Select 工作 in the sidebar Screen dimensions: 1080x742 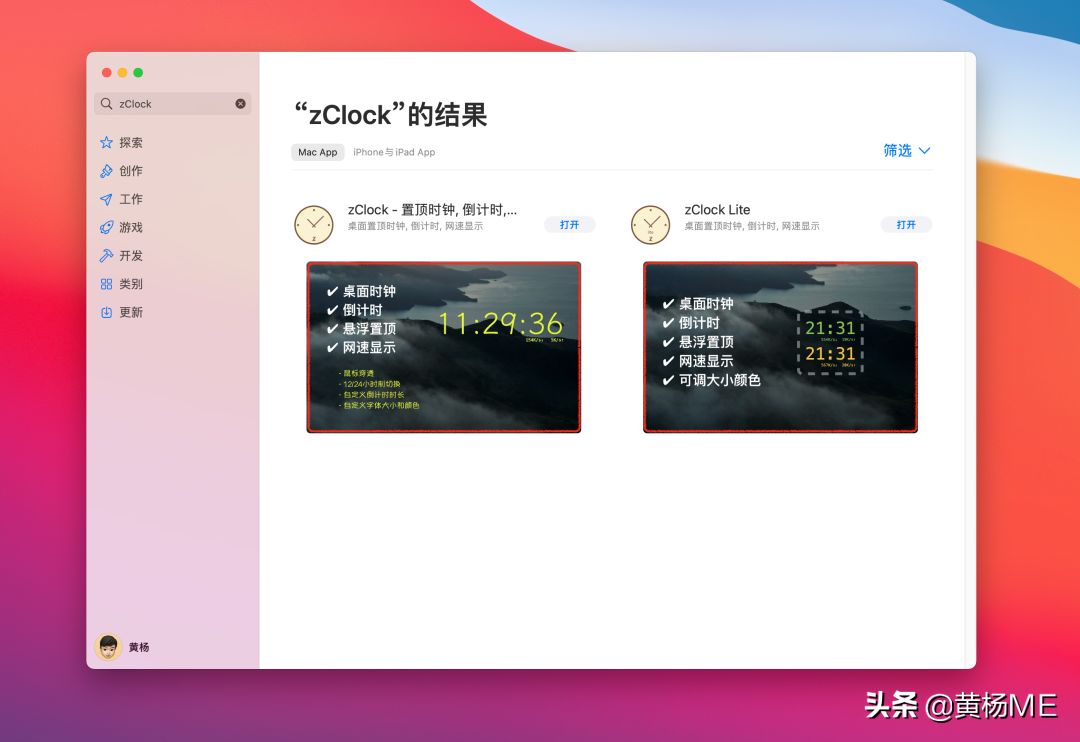[x=131, y=199]
